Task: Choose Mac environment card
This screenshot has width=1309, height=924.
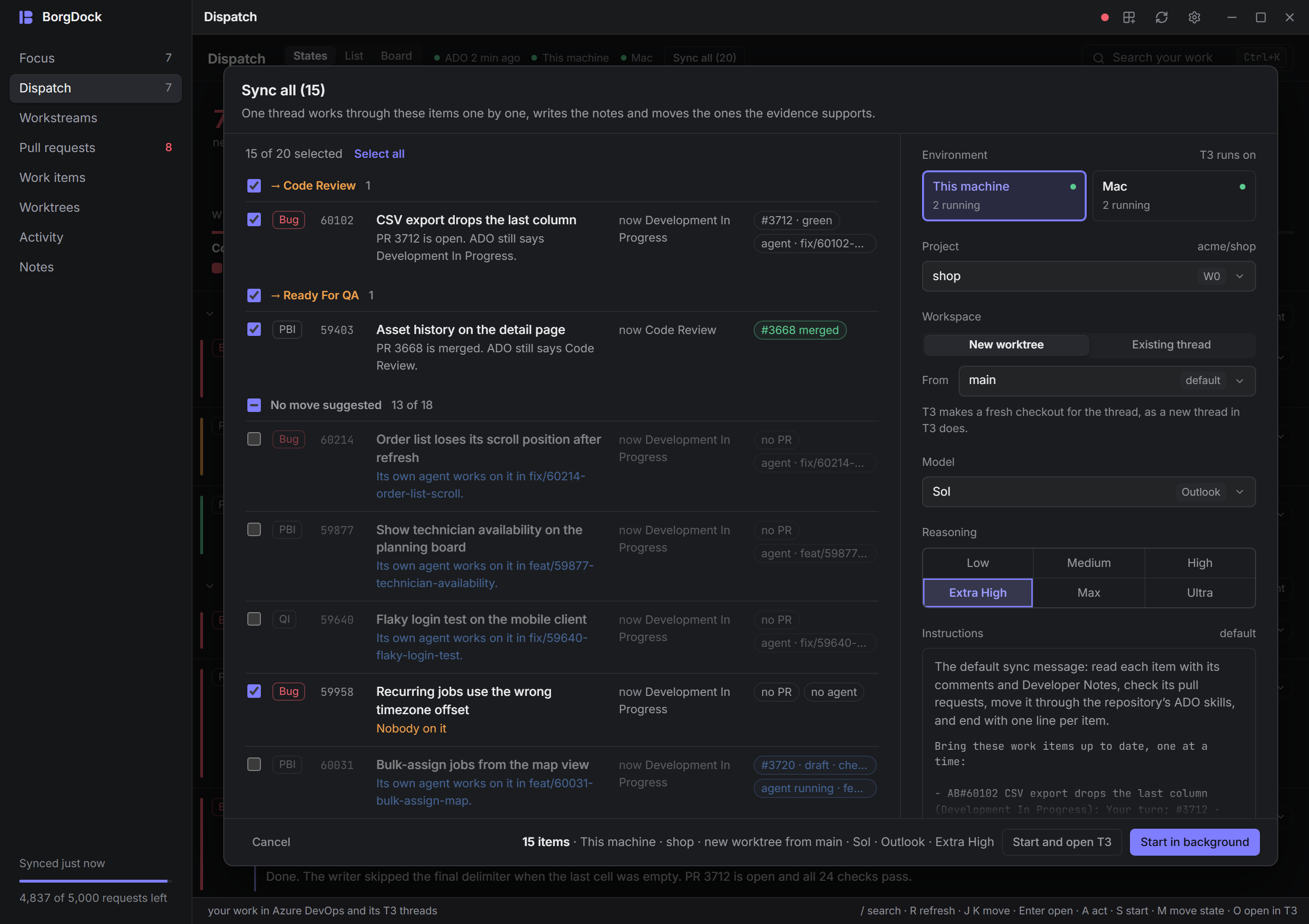Action: [1174, 195]
